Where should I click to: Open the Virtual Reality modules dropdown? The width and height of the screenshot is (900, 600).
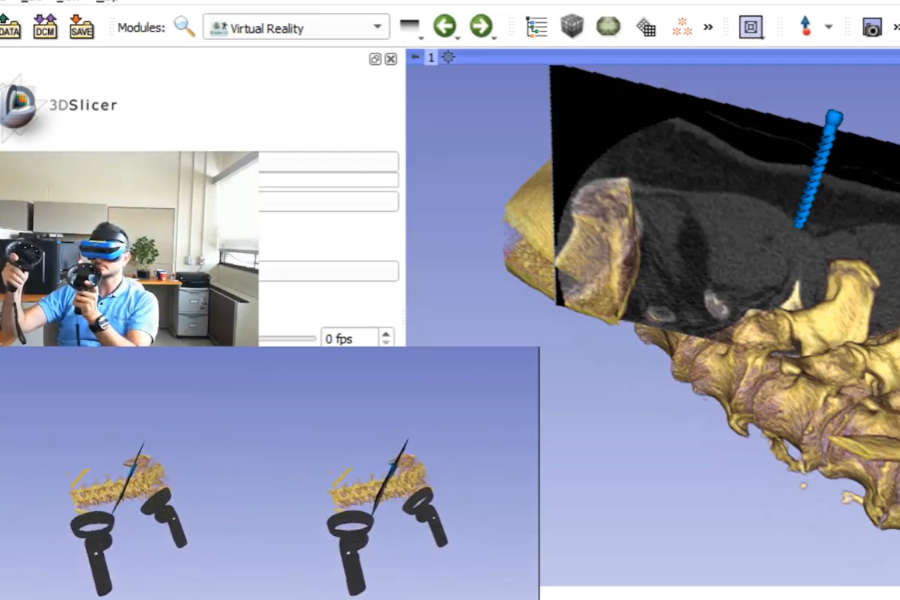tap(296, 27)
